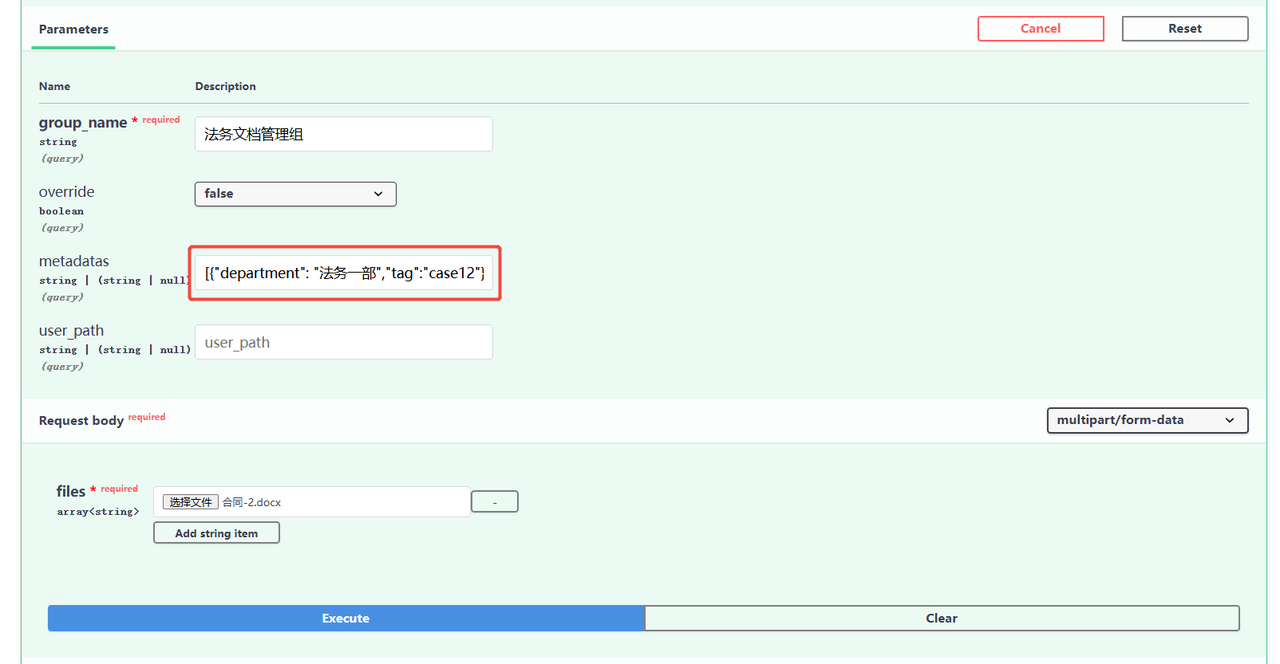
Task: Click the Execute button
Action: pos(346,618)
